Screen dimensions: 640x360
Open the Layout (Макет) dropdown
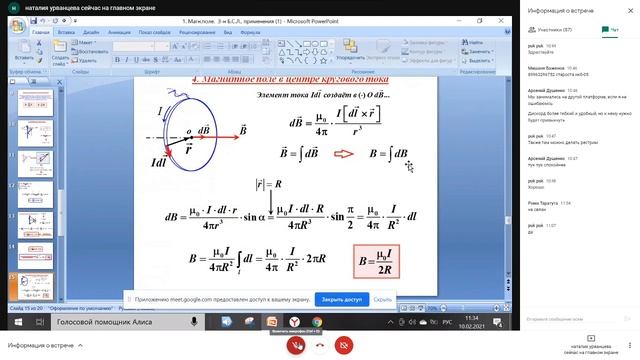[x=84, y=42]
